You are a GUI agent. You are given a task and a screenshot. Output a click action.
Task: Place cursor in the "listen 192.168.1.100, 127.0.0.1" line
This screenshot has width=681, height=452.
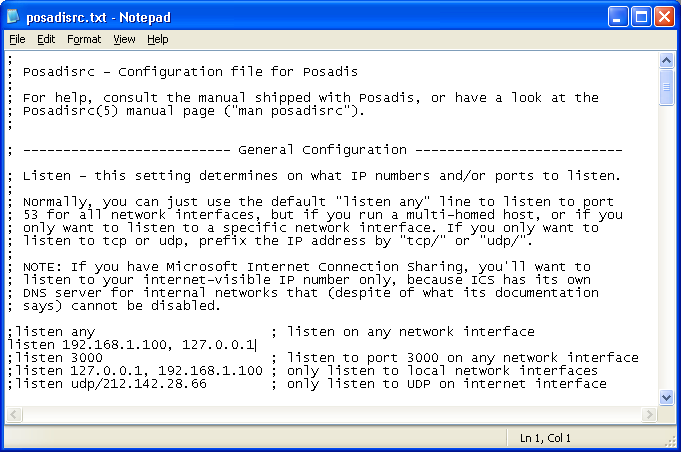[130, 345]
